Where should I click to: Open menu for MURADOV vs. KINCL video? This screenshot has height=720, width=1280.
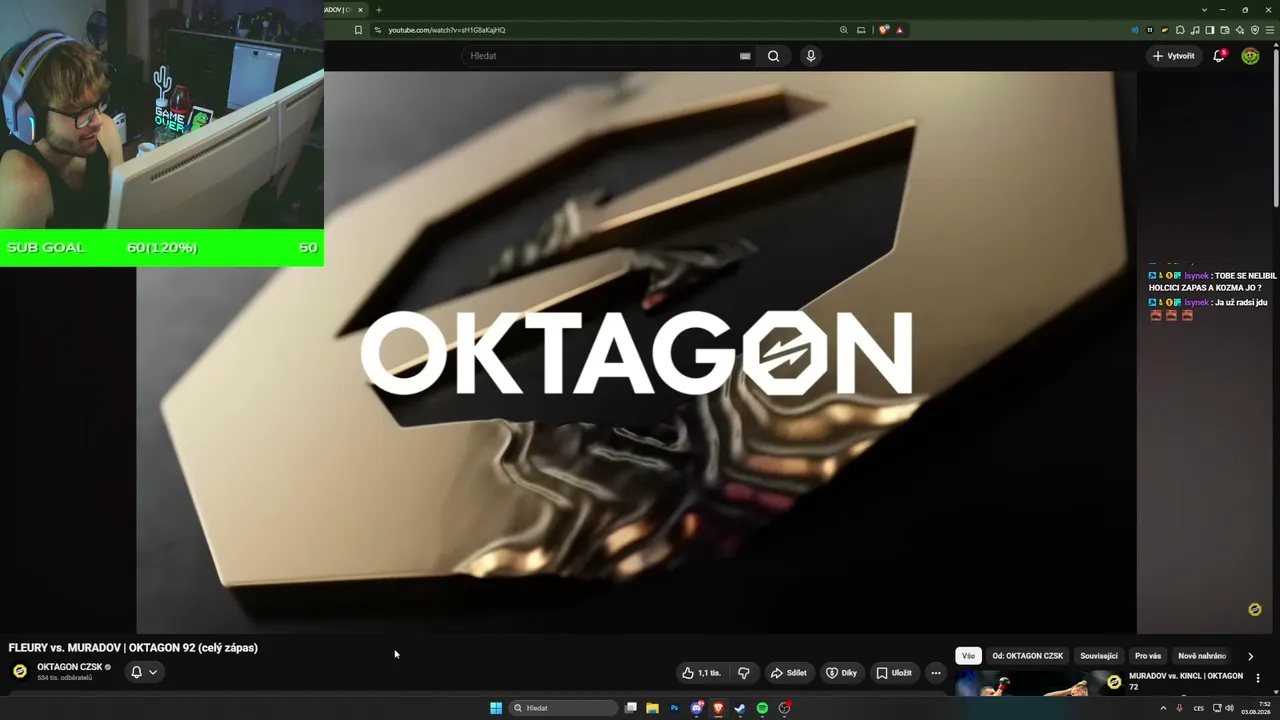click(x=1258, y=678)
